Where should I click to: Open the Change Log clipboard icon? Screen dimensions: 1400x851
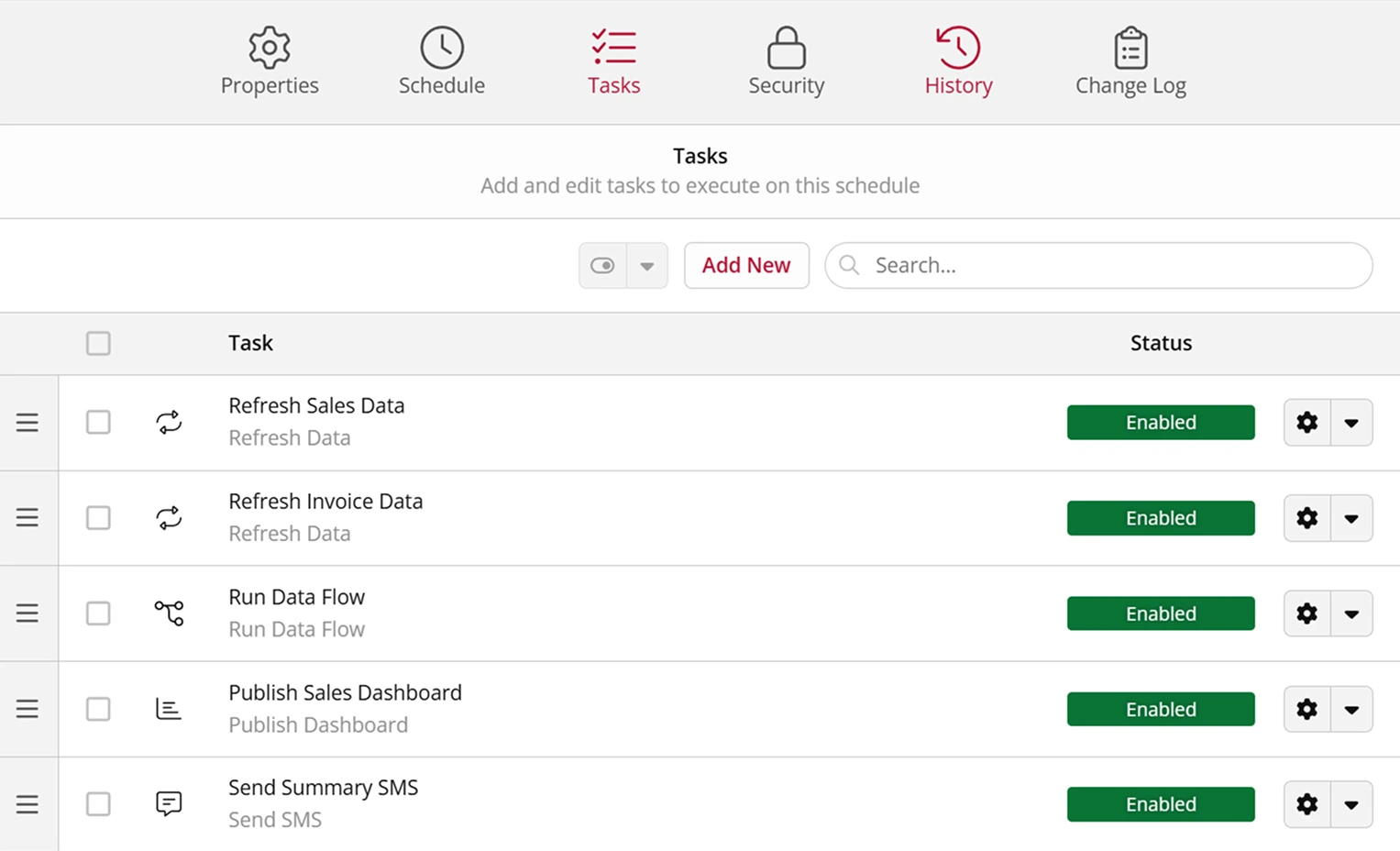pyautogui.click(x=1130, y=48)
